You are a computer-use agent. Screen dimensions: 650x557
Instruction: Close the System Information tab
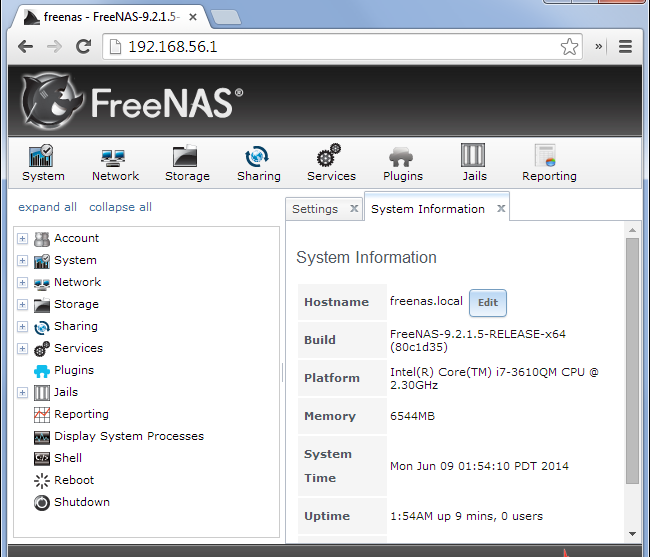click(501, 208)
